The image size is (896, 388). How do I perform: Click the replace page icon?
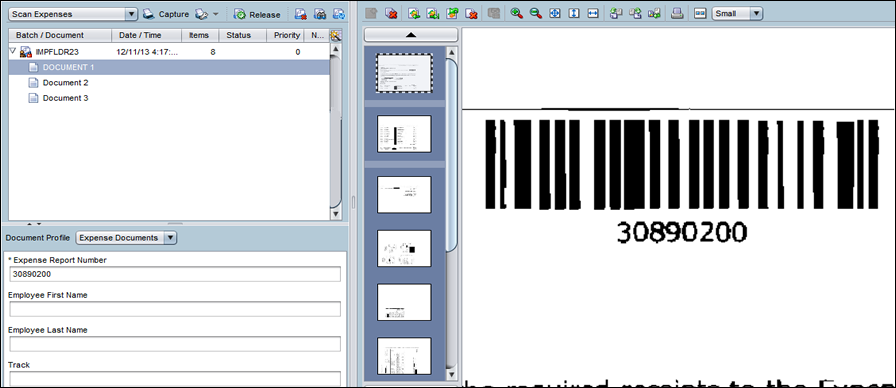click(452, 13)
